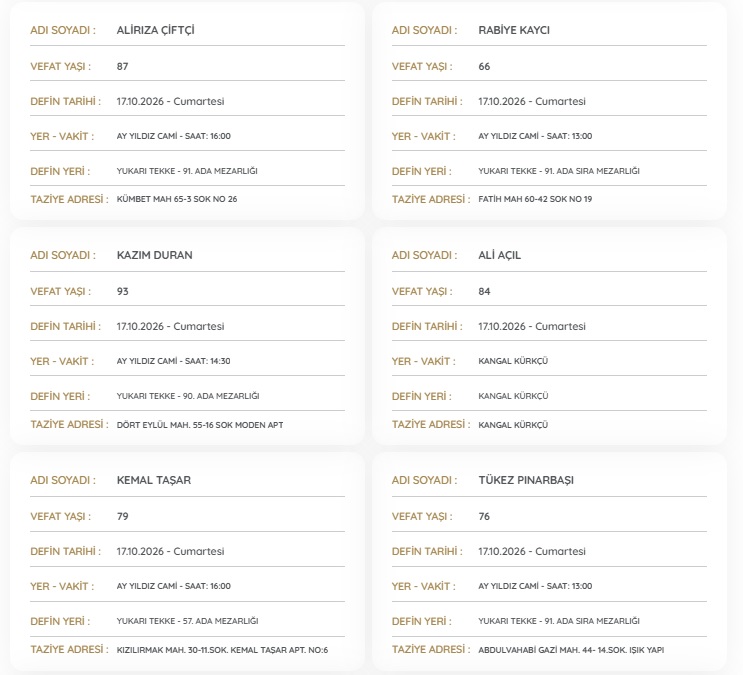743x675 pixels.
Task: Click address DÖRT EYLÜL MAH. 55-16 SOK MODEN APT
Action: tap(200, 425)
